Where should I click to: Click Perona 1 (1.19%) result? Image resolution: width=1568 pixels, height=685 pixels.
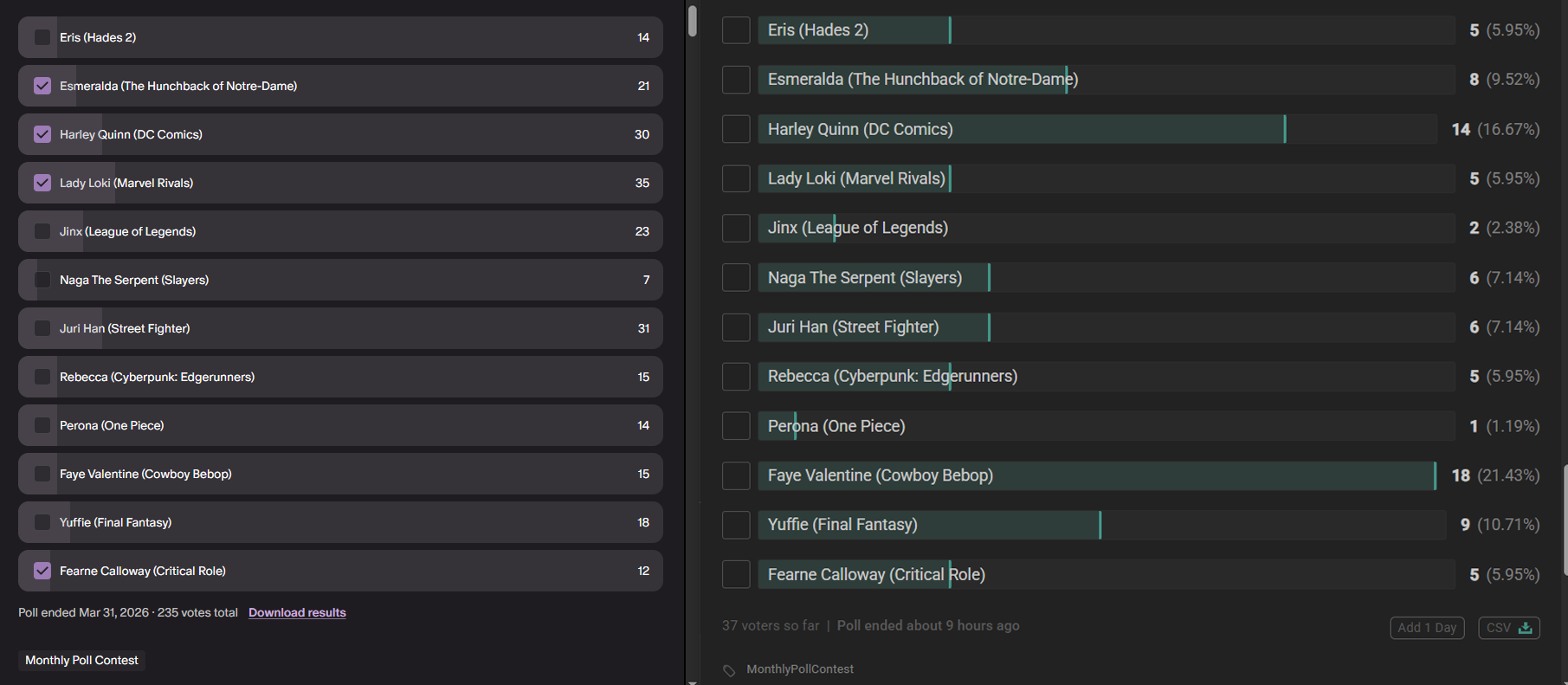pos(1505,426)
